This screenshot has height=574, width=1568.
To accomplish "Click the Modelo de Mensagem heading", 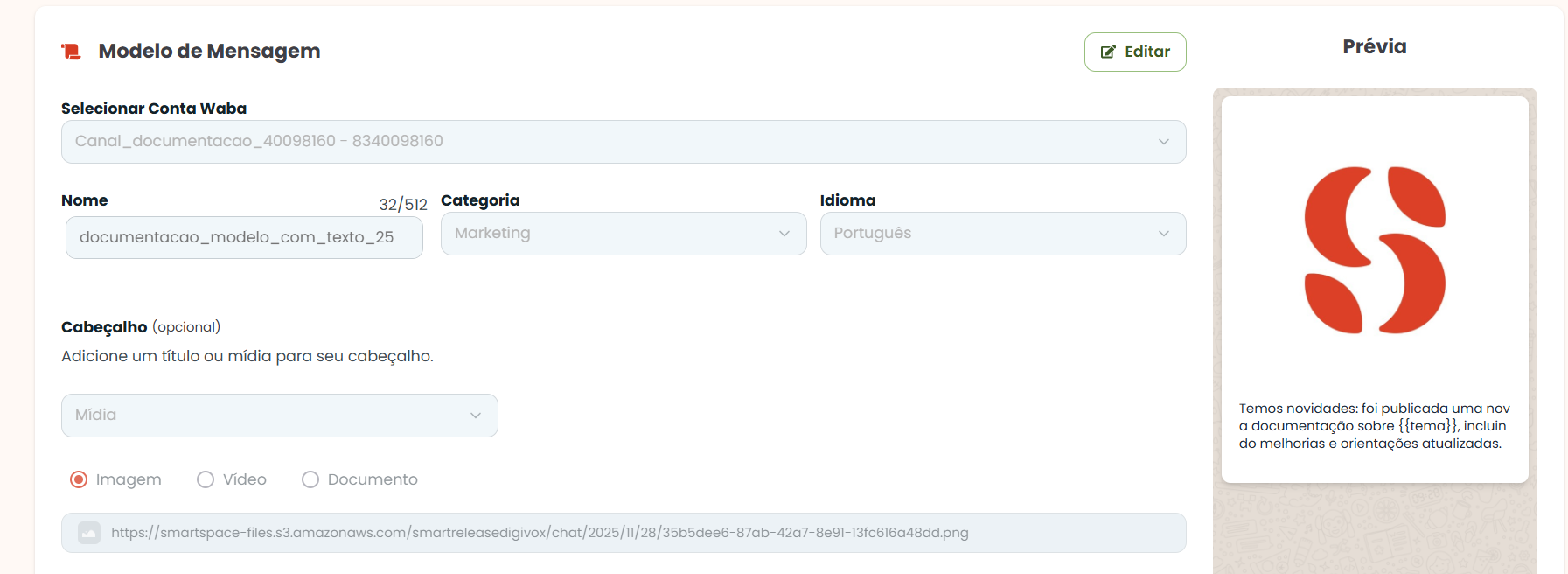I will [x=209, y=52].
